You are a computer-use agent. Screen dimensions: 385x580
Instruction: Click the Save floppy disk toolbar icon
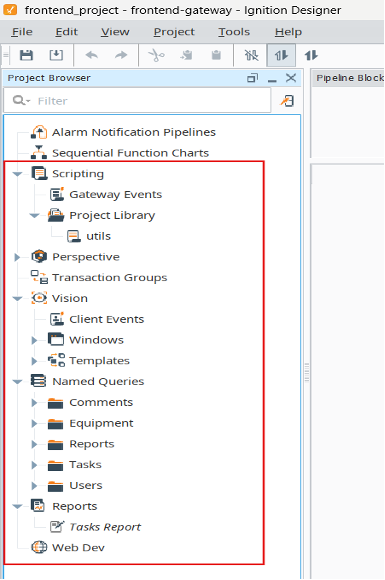click(x=26, y=55)
